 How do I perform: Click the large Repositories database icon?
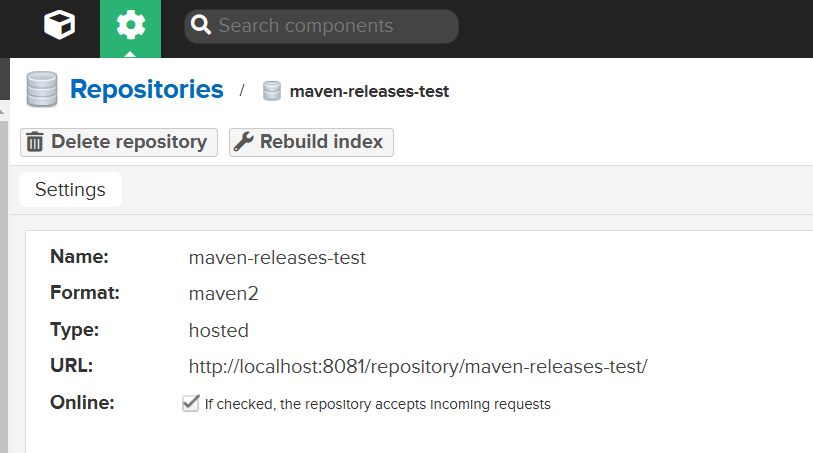(42, 89)
